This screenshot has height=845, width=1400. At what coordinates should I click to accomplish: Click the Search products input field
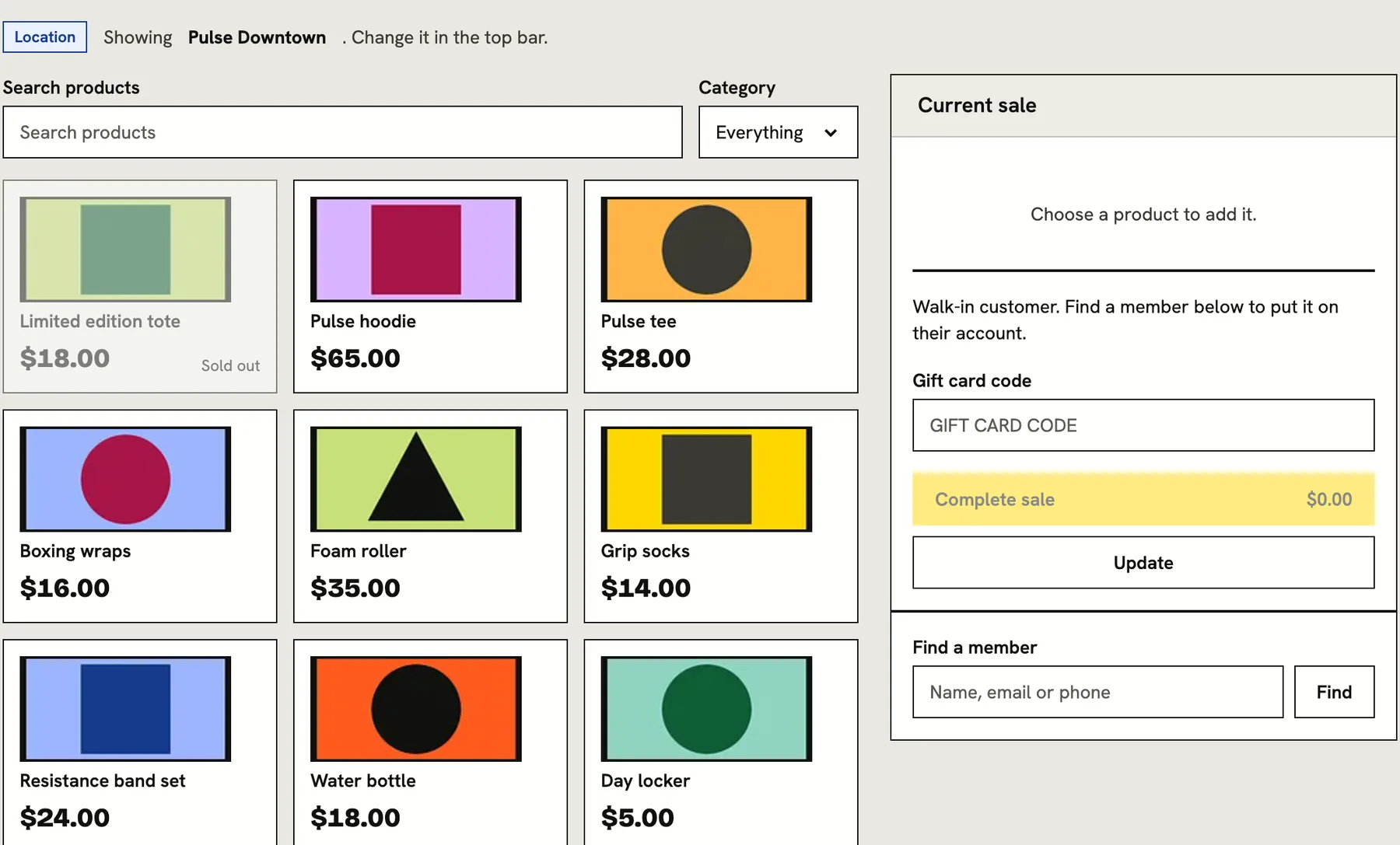click(342, 132)
